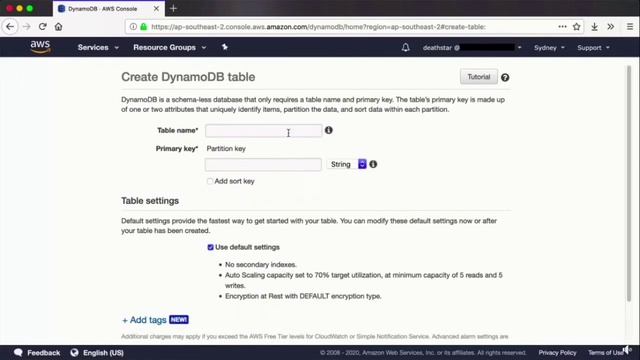640x360 pixels.
Task: Open a new browser tab
Action: tap(173, 9)
